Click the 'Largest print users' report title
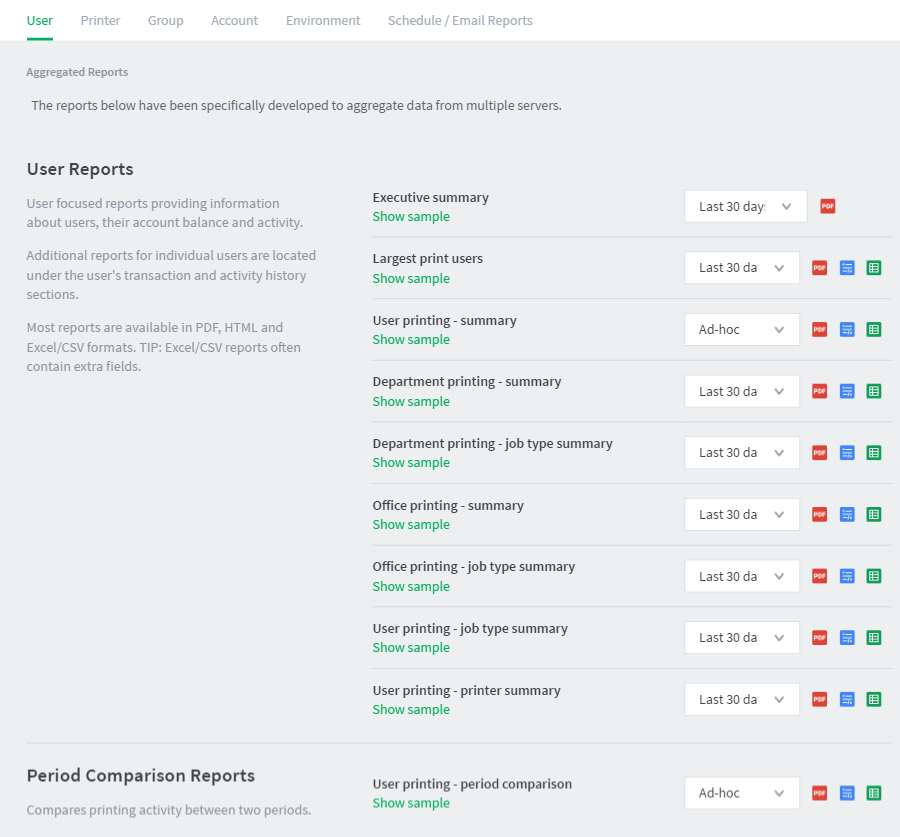 428,258
